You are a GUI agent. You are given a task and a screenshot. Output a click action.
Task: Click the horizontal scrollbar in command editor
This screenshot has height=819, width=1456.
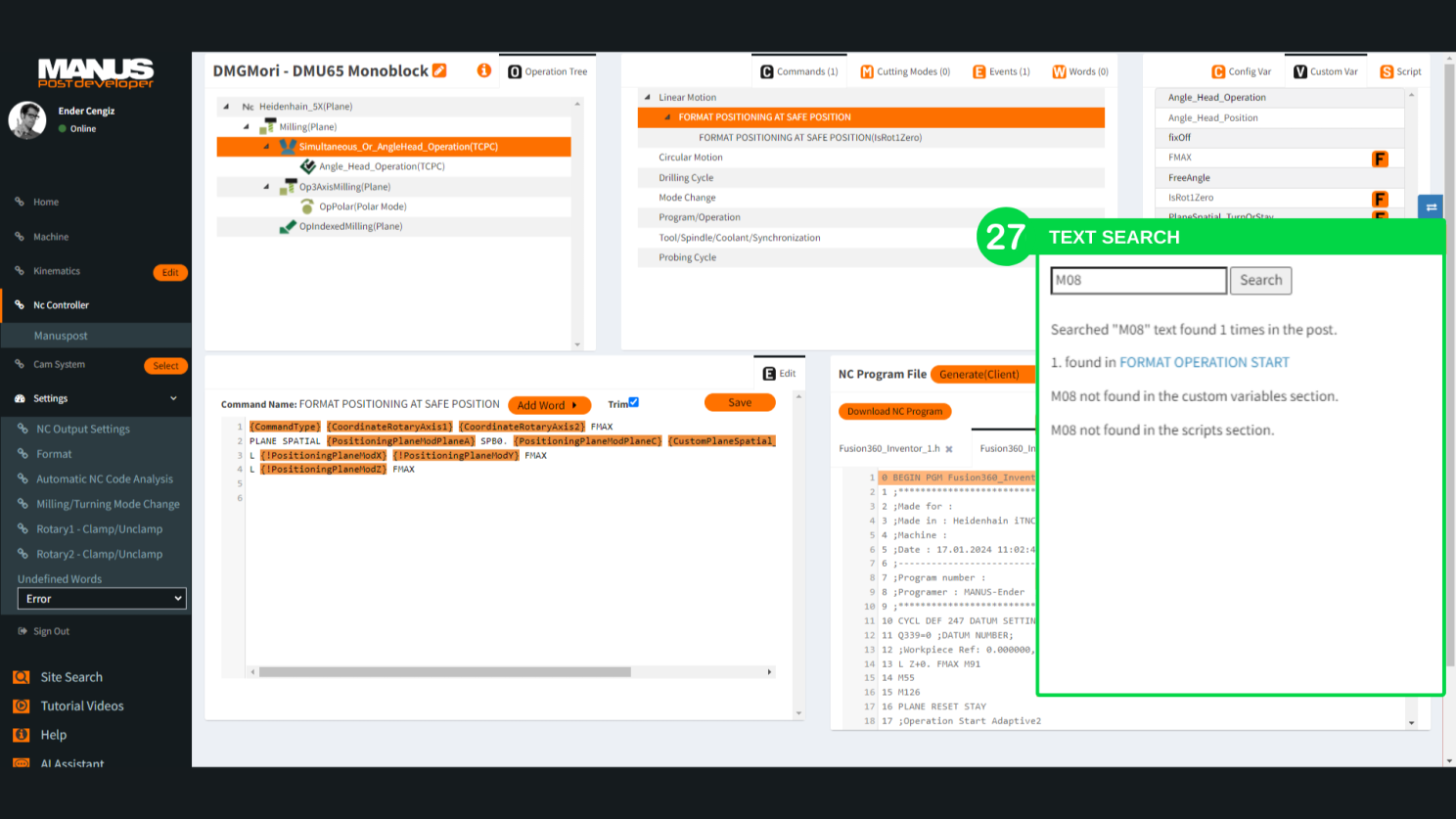click(444, 672)
